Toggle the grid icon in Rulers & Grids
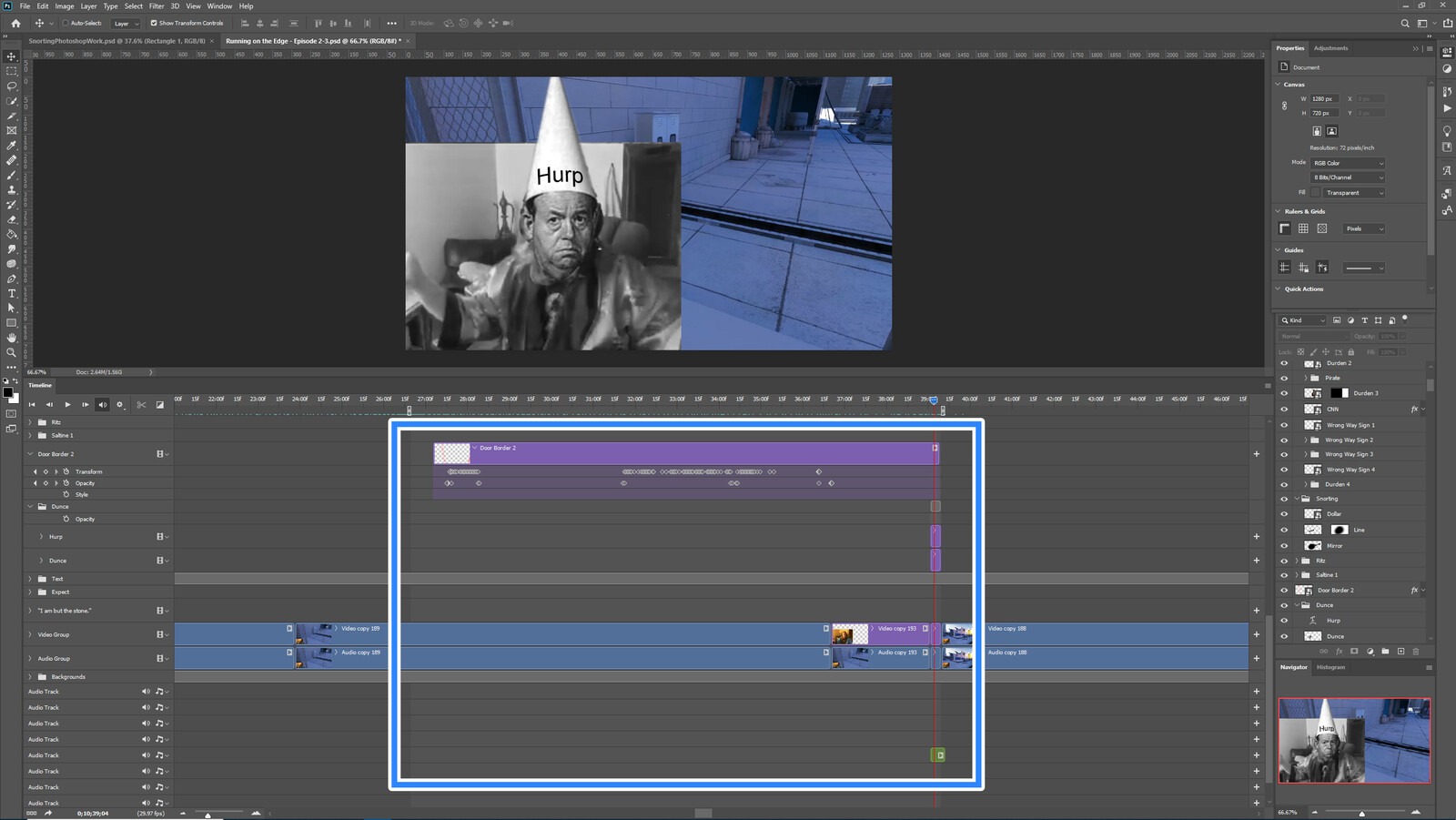 [1303, 228]
